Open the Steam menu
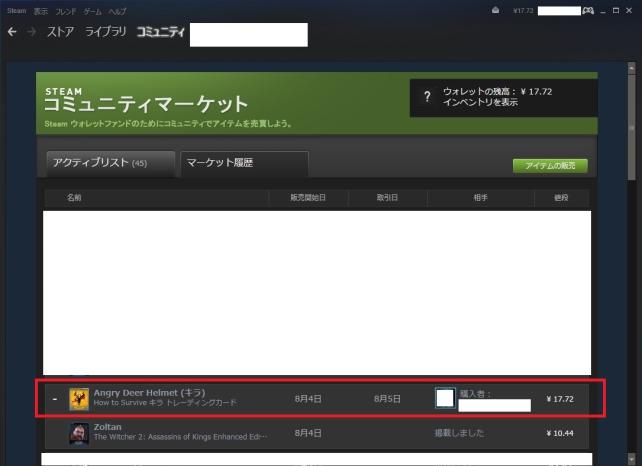This screenshot has height=466, width=642. click(x=16, y=11)
